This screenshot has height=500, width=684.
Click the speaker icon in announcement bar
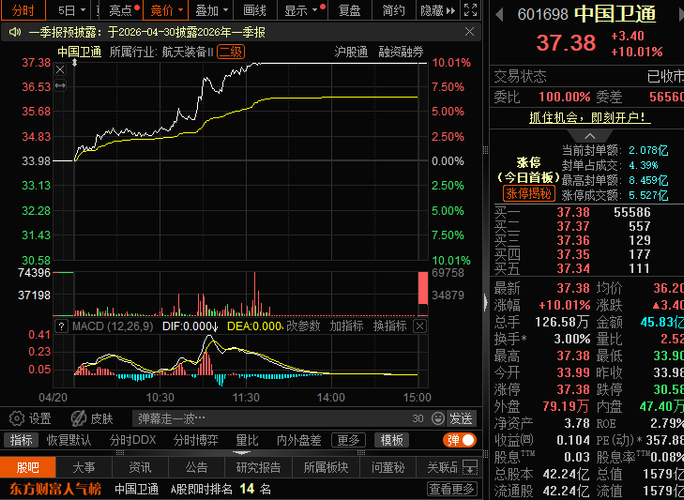coord(15,32)
